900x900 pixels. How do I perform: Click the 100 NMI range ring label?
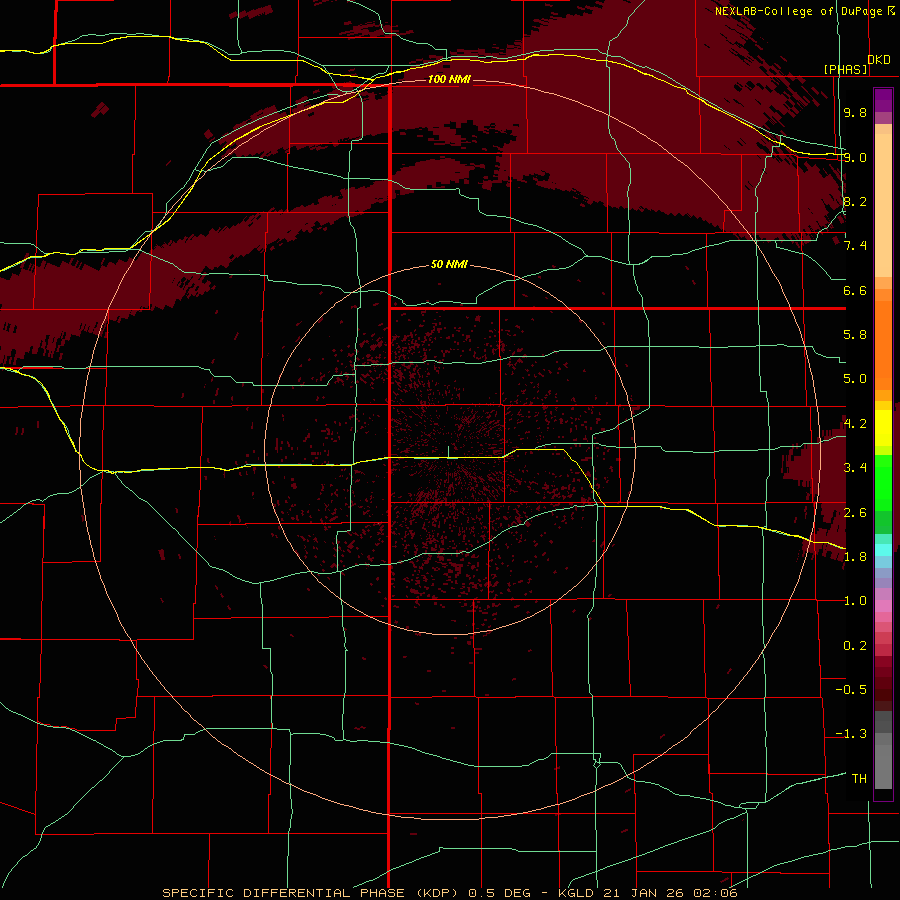(x=449, y=79)
